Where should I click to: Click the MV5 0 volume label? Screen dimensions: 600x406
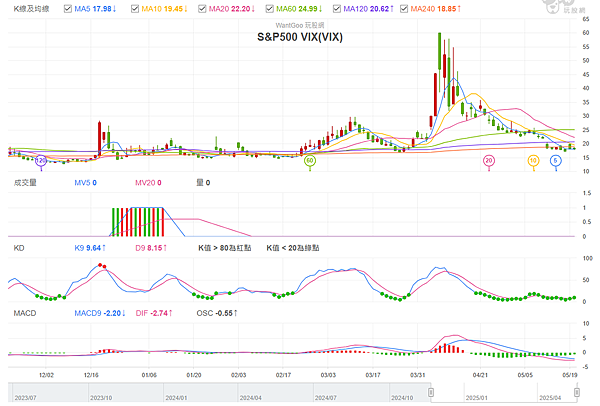click(85, 183)
